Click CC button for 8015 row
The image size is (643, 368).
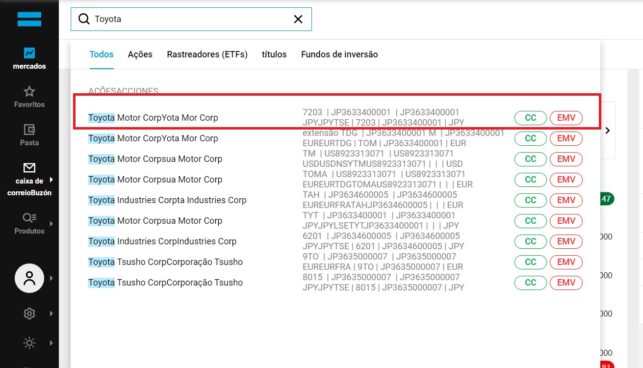(530, 282)
